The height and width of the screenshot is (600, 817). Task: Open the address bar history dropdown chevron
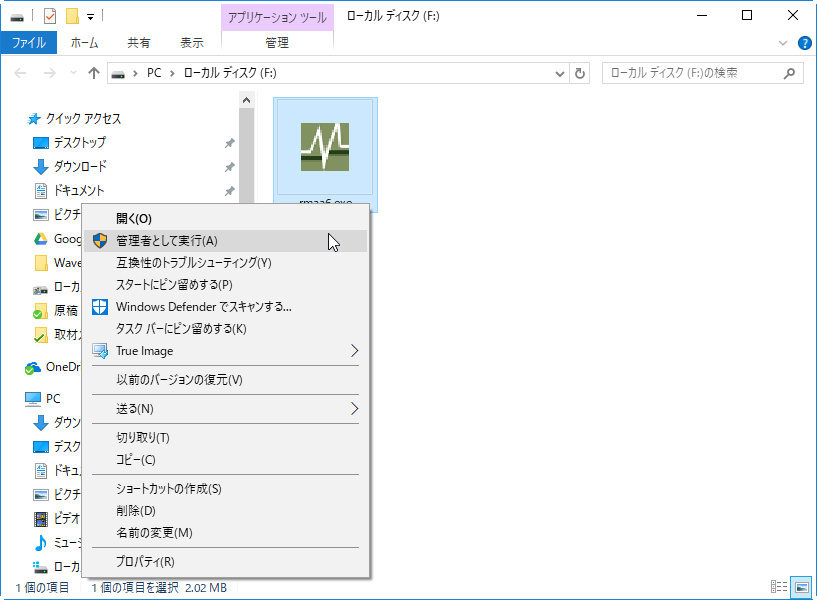coord(560,72)
